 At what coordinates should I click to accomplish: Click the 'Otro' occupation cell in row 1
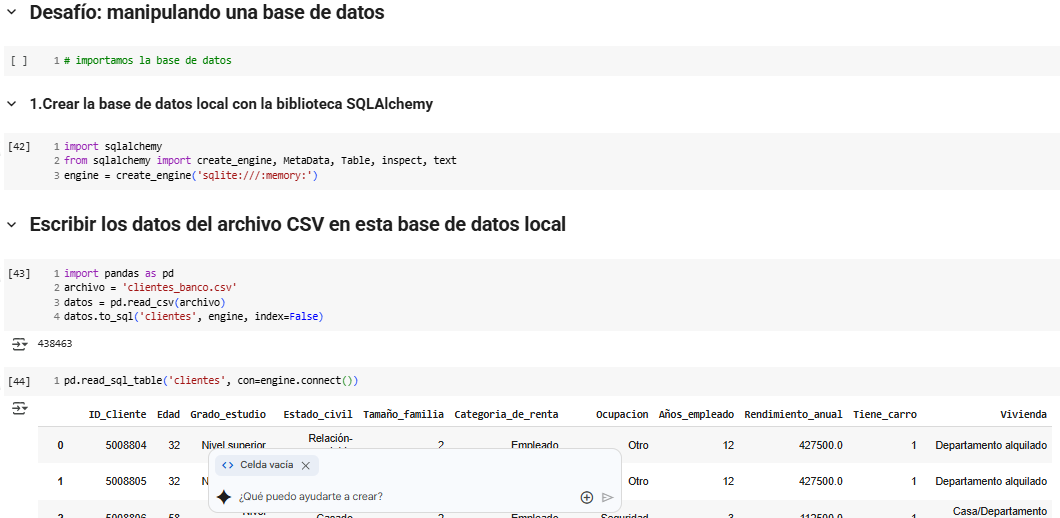[x=638, y=481]
